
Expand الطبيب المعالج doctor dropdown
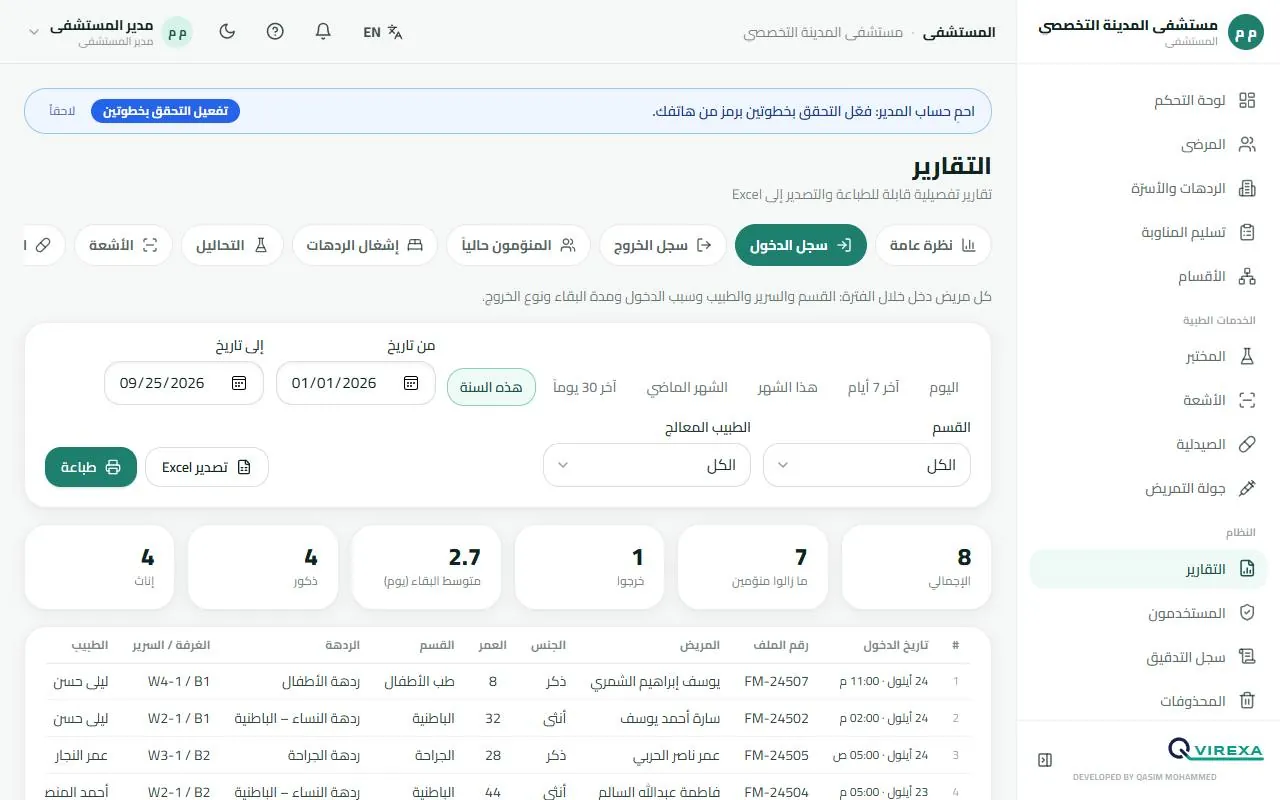tap(647, 465)
